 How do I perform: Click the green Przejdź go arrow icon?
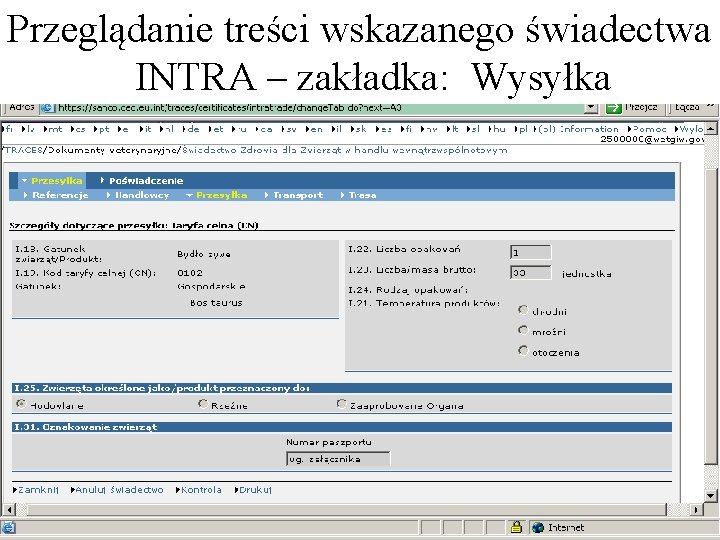(613, 108)
